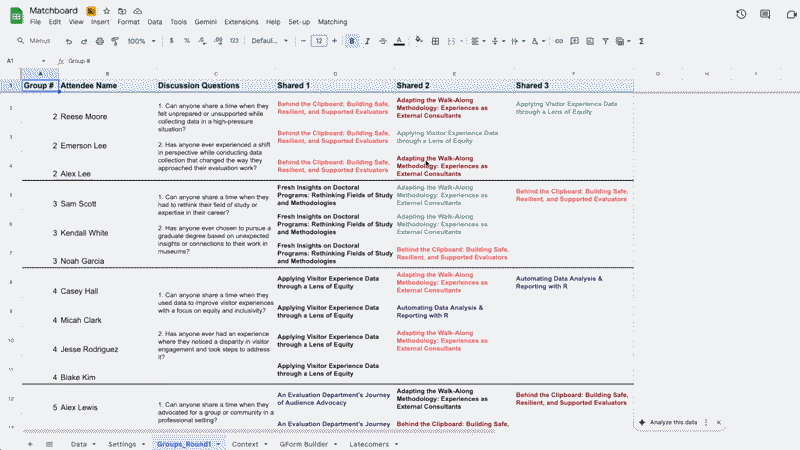Open the Google Sheets home logo

pos(16,15)
